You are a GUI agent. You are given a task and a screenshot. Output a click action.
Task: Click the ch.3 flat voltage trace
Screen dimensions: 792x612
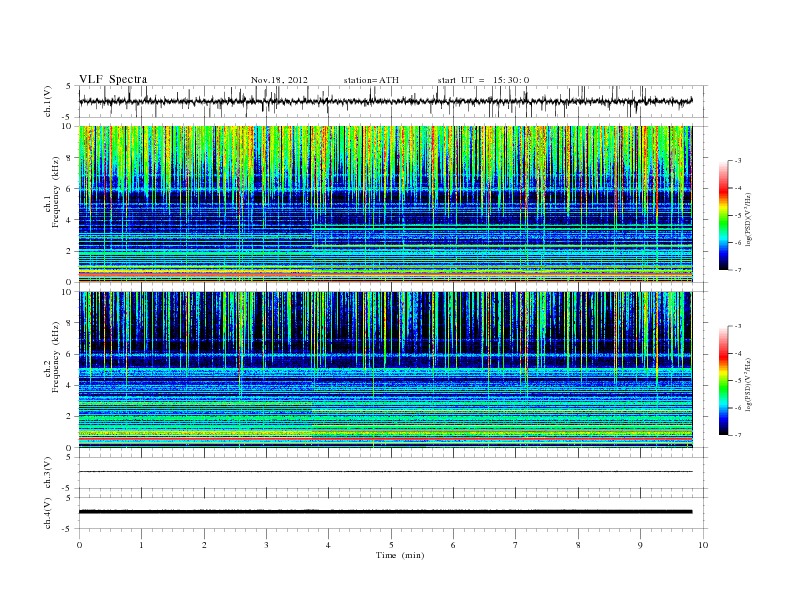[385, 472]
